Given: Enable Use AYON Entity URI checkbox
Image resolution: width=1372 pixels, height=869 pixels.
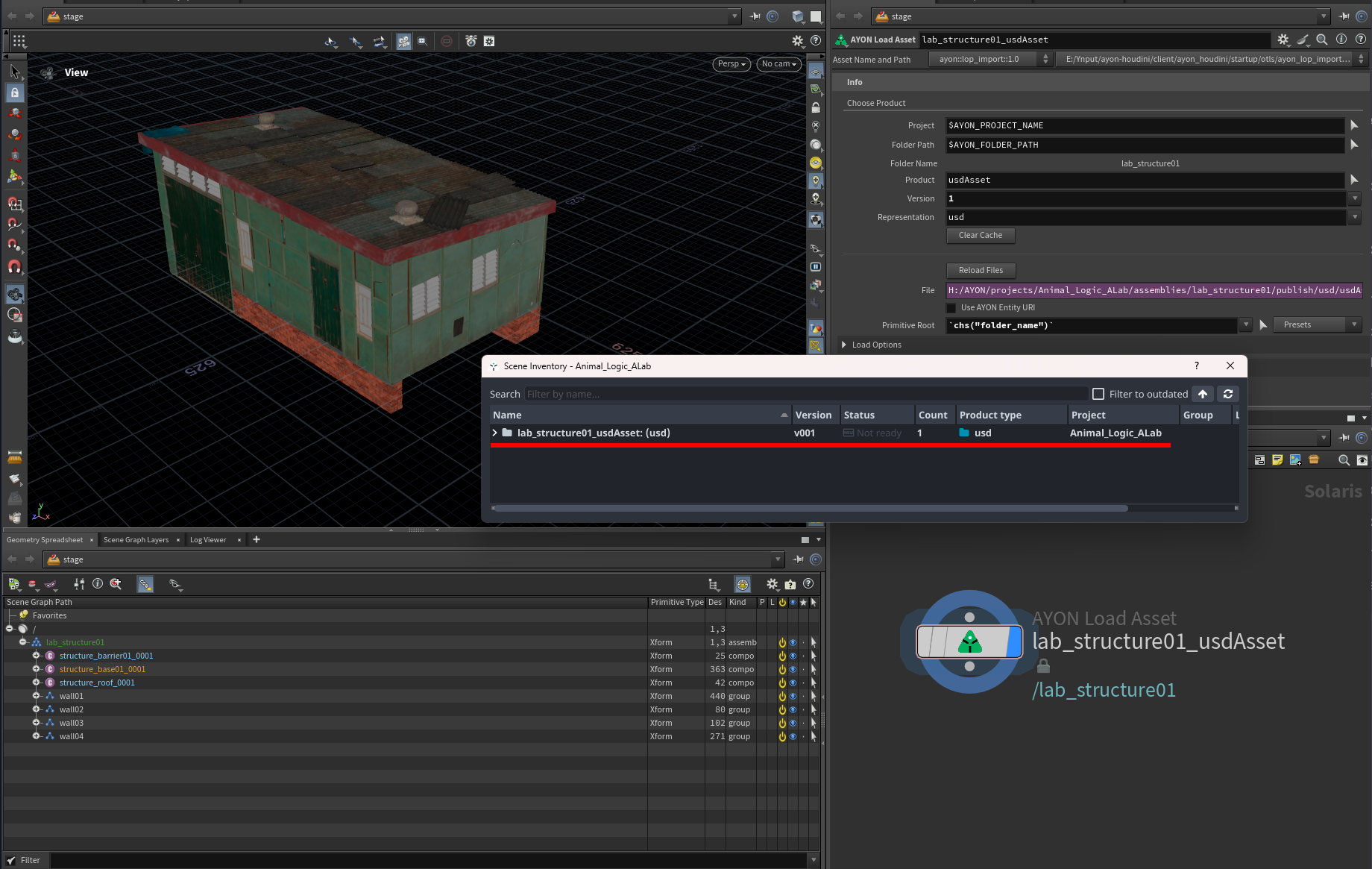Looking at the screenshot, I should click(951, 308).
